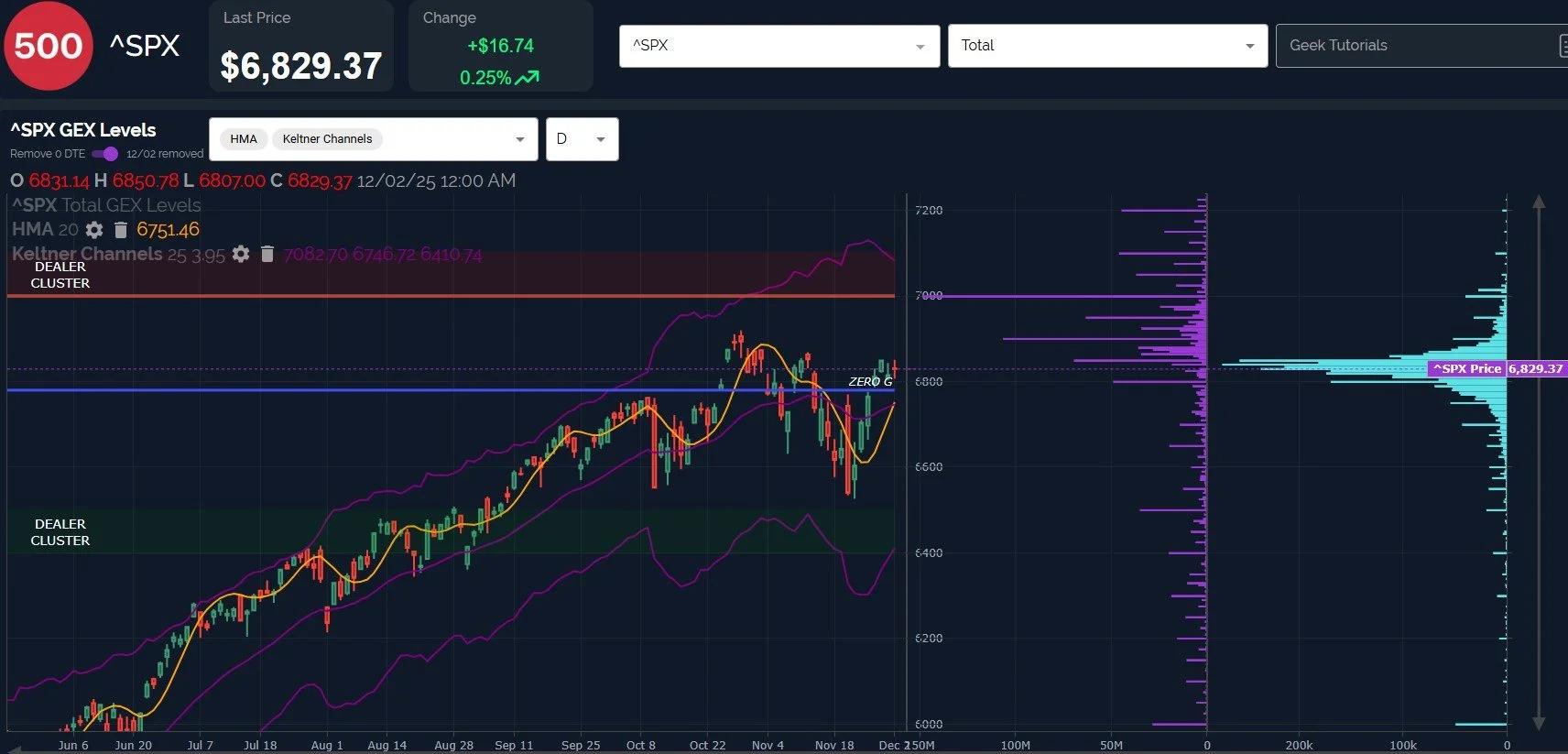
Task: Click the ^SPX GEX Levels heading
Action: click(83, 130)
